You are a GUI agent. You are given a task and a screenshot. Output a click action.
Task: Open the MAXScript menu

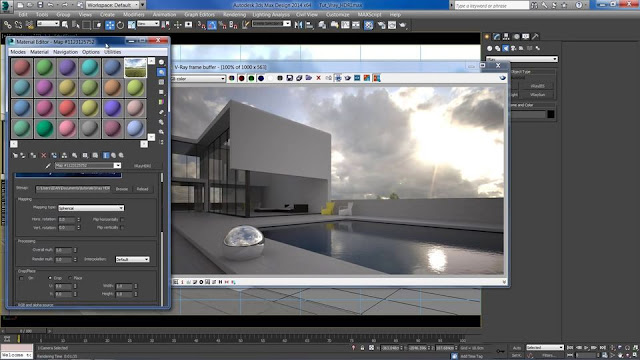coord(369,14)
